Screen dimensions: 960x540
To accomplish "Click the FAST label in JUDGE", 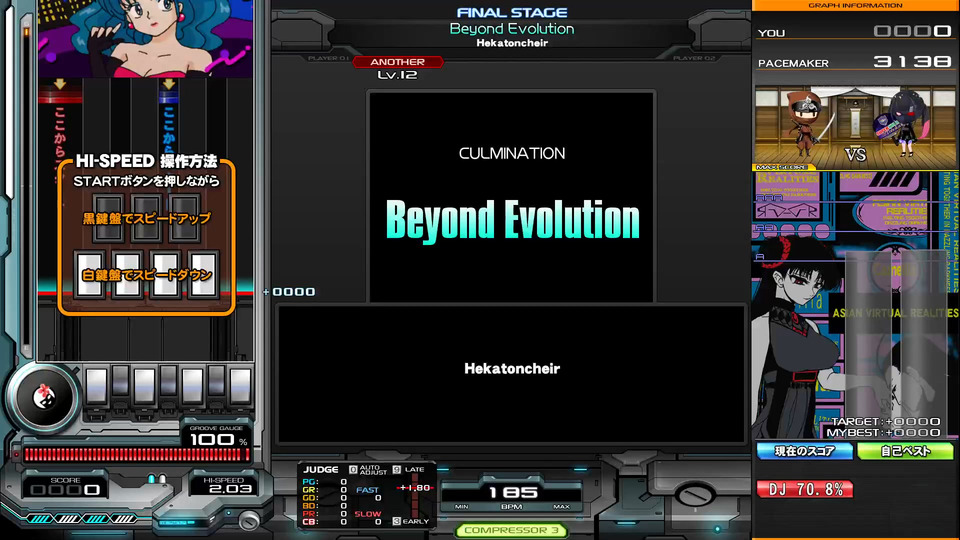I will [x=367, y=490].
